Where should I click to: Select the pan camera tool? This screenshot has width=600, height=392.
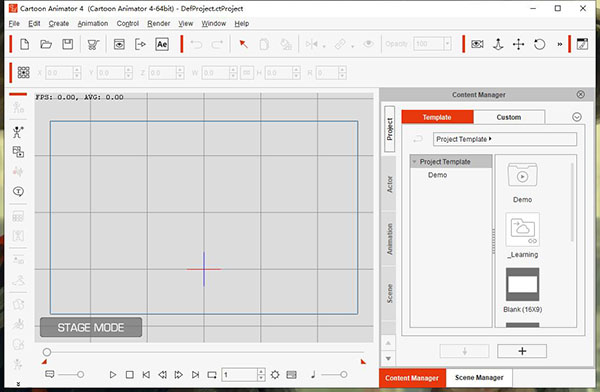[x=518, y=44]
